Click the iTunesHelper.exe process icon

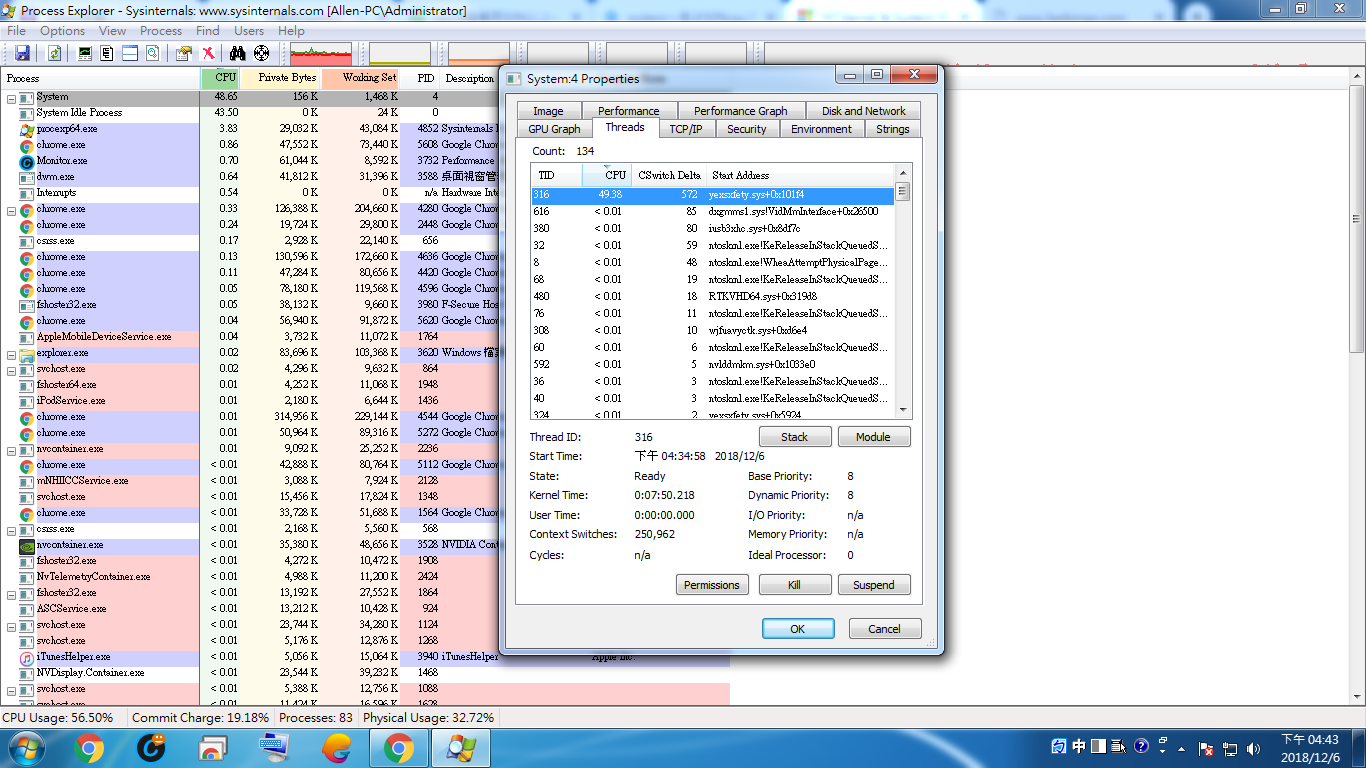coord(27,657)
